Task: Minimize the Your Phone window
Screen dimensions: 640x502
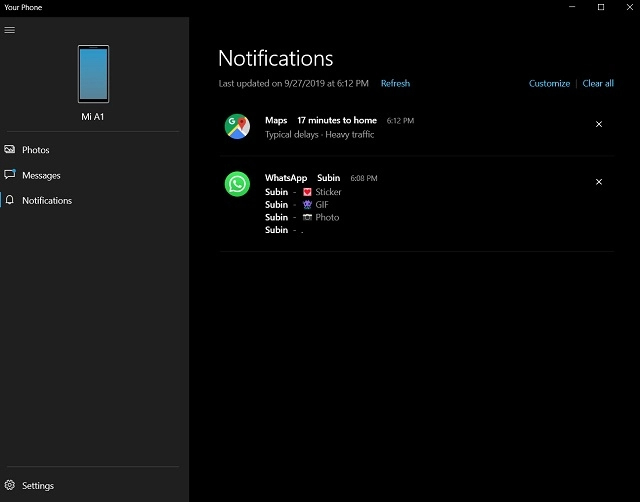Action: [572, 7]
